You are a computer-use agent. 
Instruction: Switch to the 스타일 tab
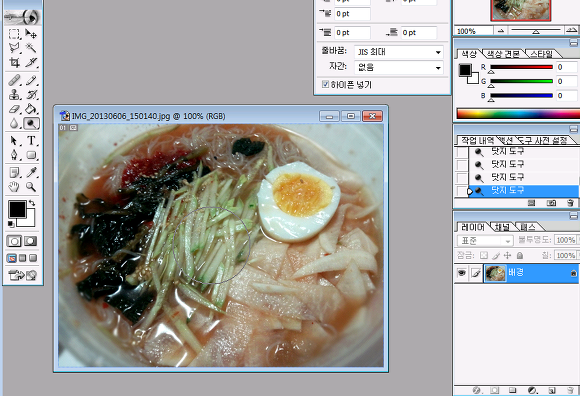point(541,54)
